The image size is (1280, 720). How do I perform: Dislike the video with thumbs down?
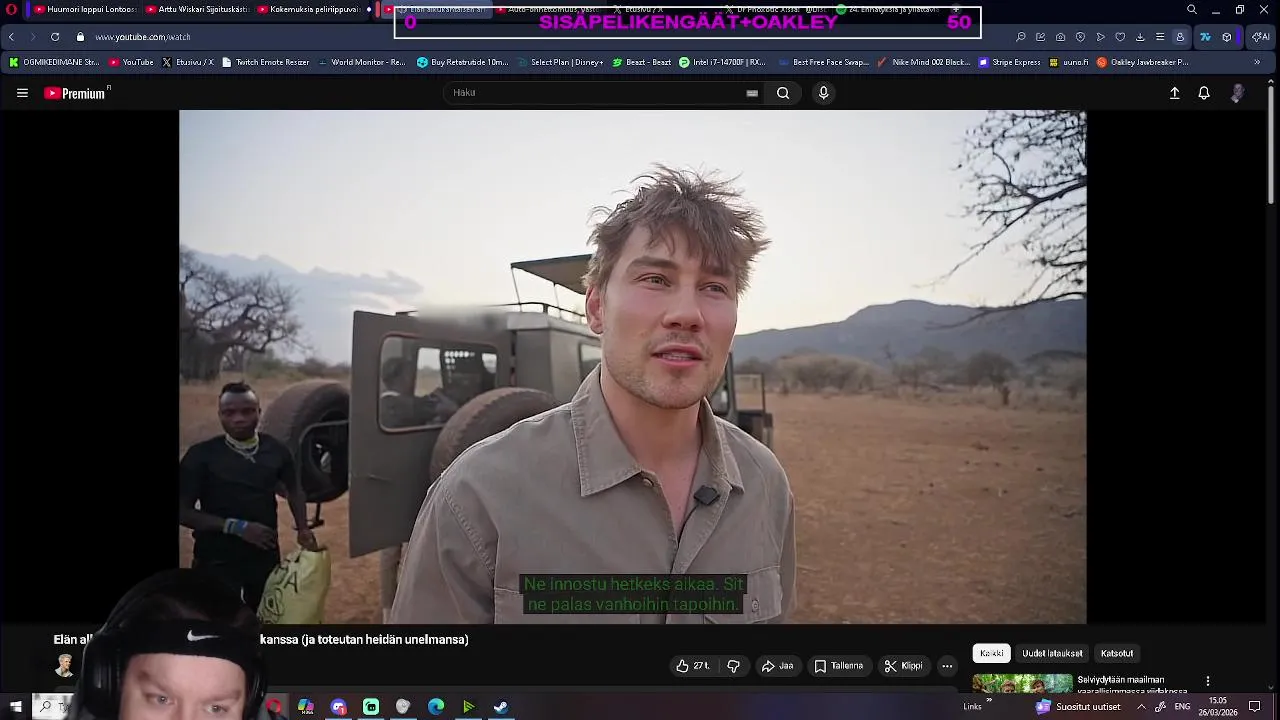pos(733,666)
